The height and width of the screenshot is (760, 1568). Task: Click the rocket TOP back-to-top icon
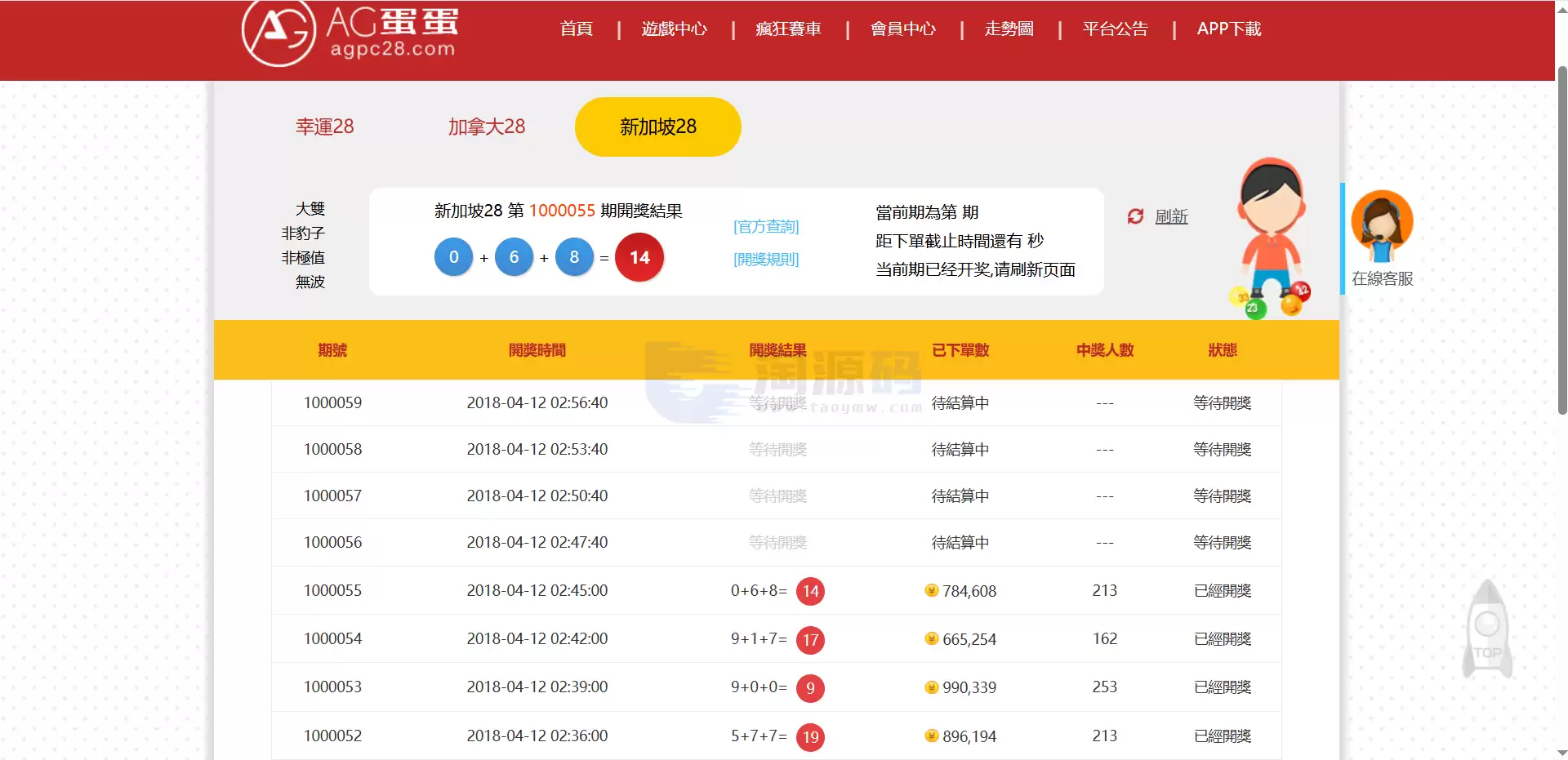[x=1487, y=629]
